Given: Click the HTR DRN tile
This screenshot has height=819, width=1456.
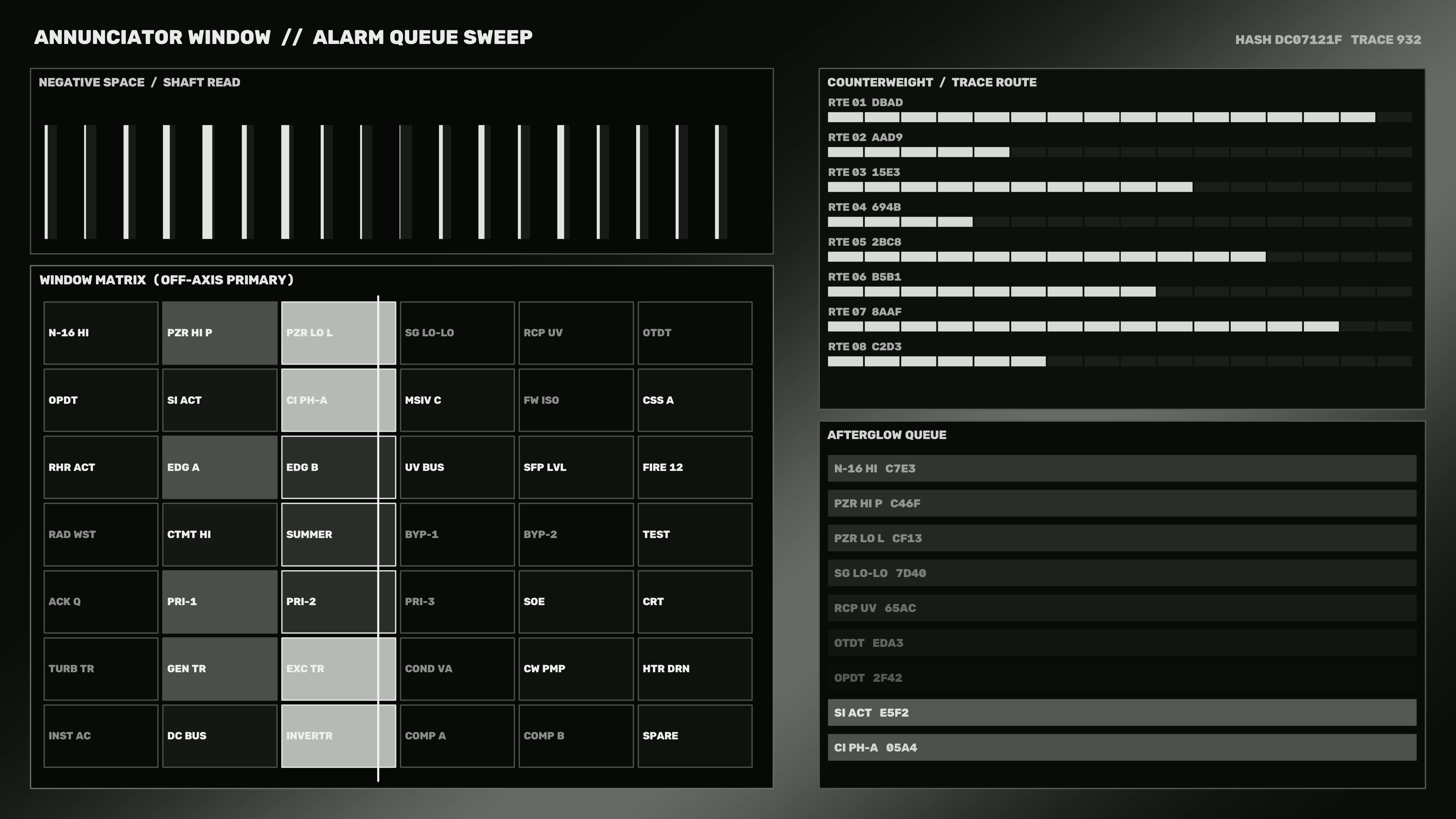Looking at the screenshot, I should [x=695, y=668].
